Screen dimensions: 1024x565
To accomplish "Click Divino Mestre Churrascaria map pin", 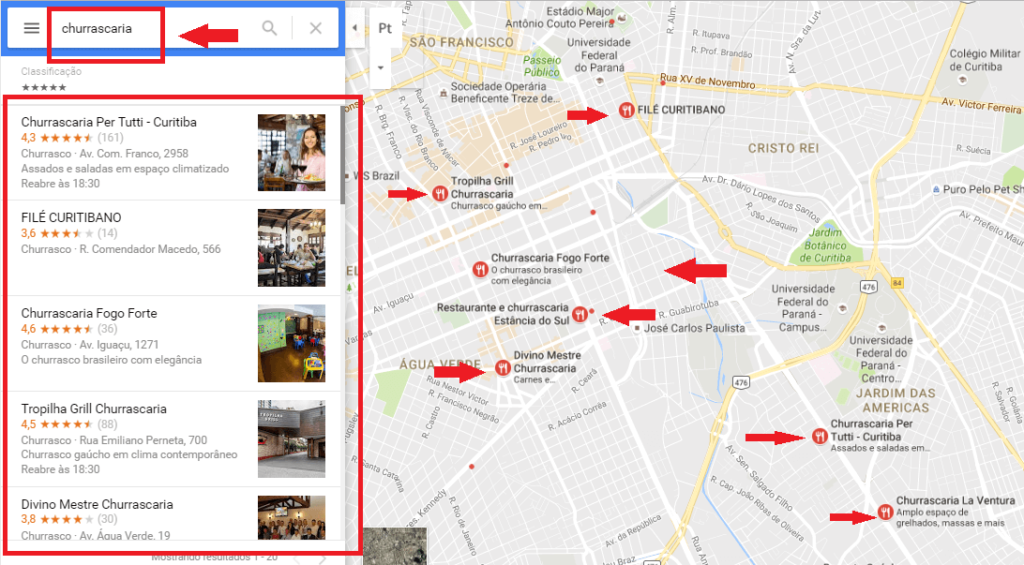I will (x=502, y=368).
